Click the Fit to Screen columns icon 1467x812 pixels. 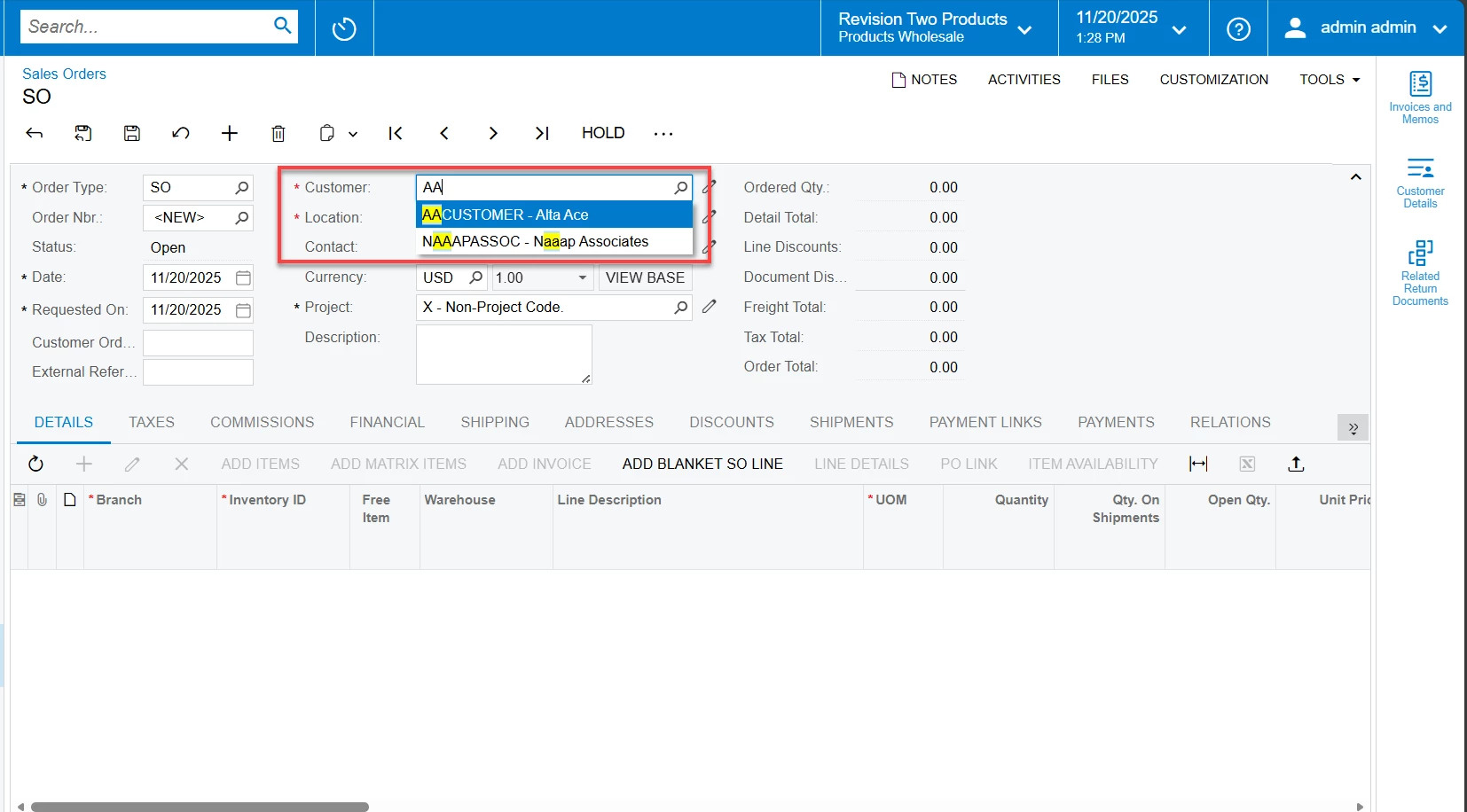coord(1198,464)
